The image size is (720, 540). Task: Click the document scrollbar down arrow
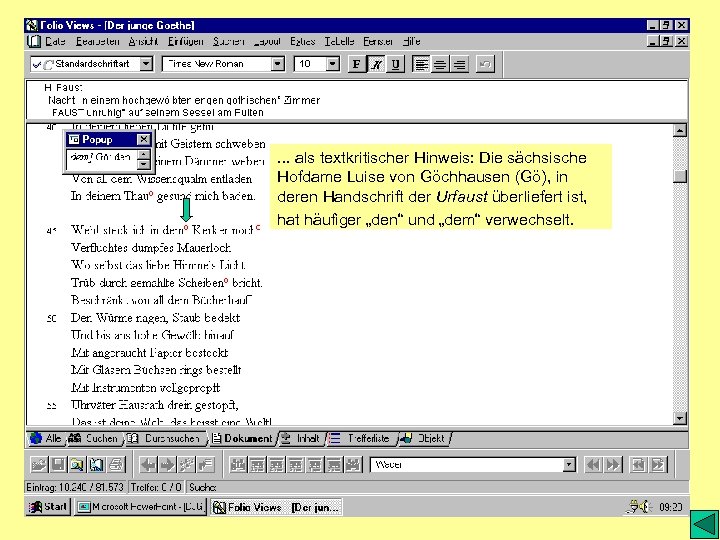coord(680,418)
